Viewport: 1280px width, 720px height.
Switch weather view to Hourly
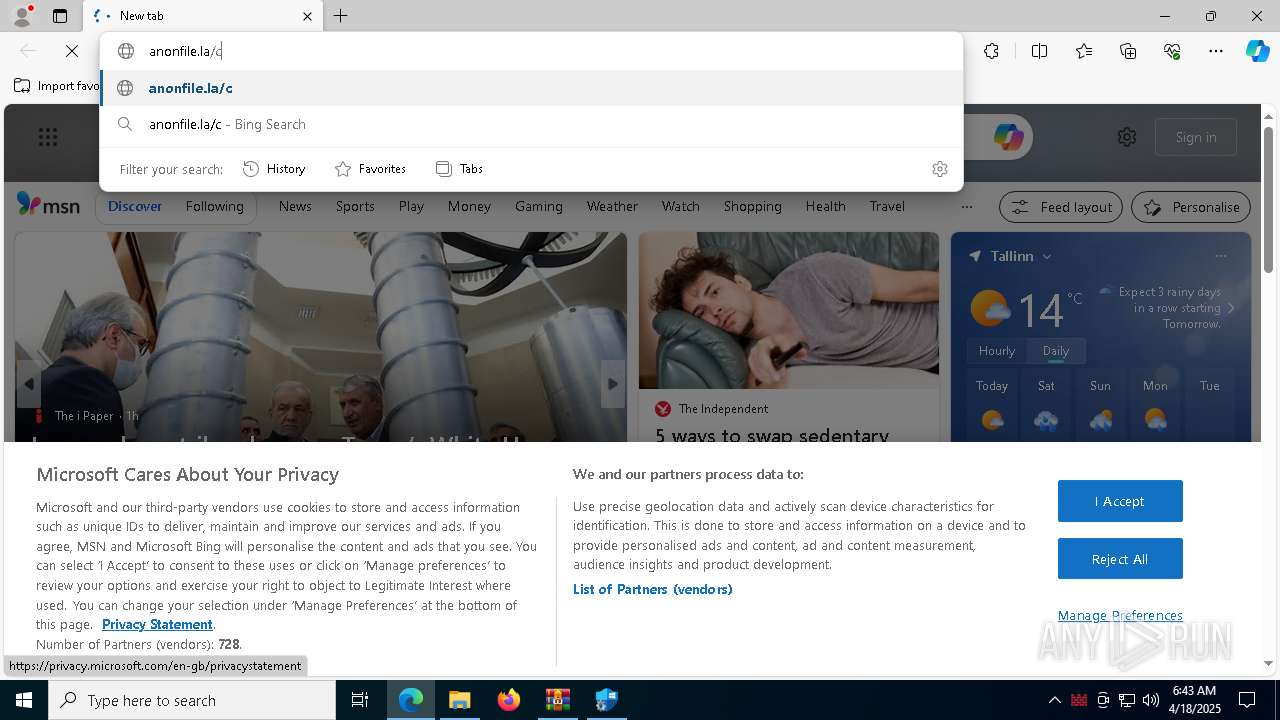[x=997, y=351]
